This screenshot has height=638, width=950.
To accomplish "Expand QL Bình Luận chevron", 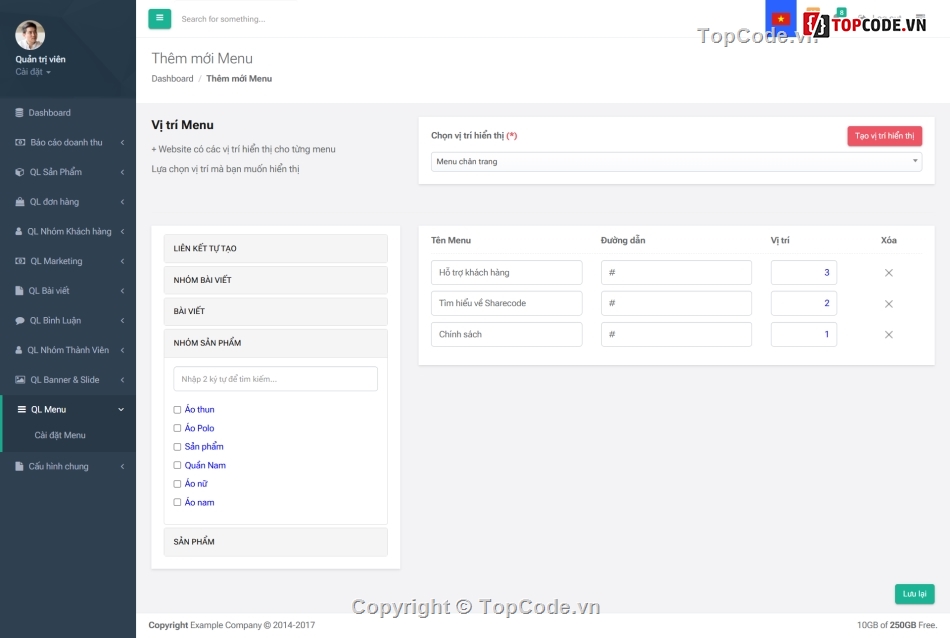I will pos(122,321).
